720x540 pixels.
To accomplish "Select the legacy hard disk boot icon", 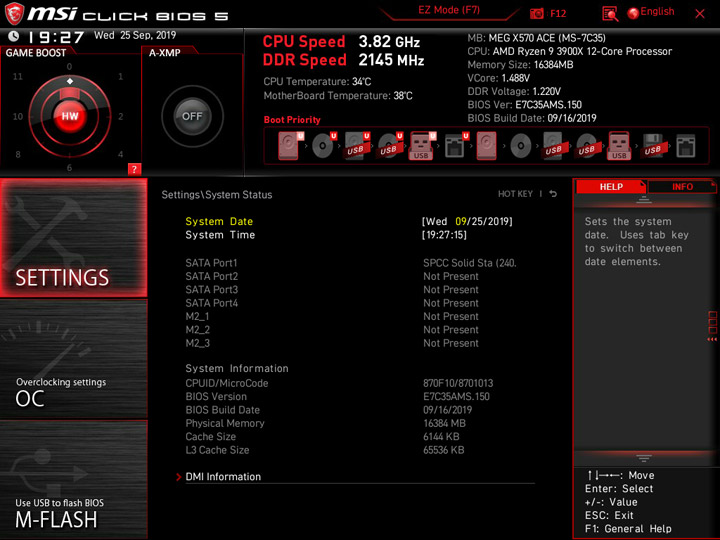I will pyautogui.click(x=487, y=146).
